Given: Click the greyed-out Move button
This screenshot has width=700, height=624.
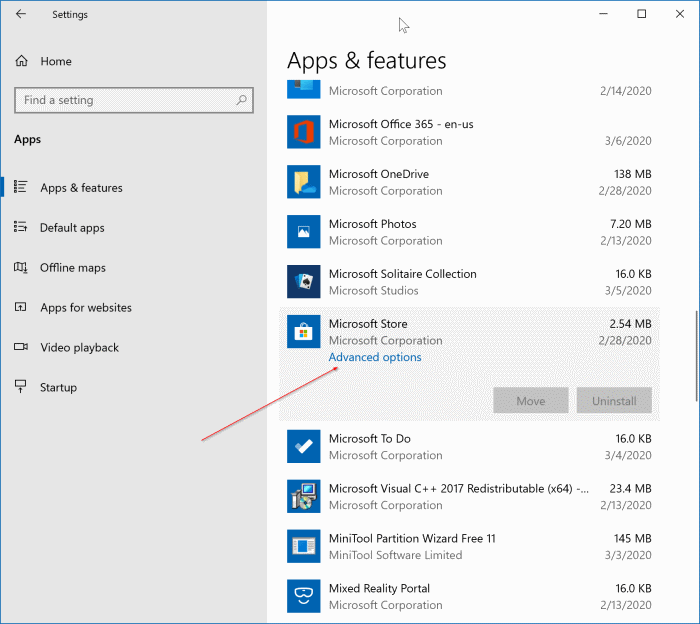Looking at the screenshot, I should click(x=531, y=400).
